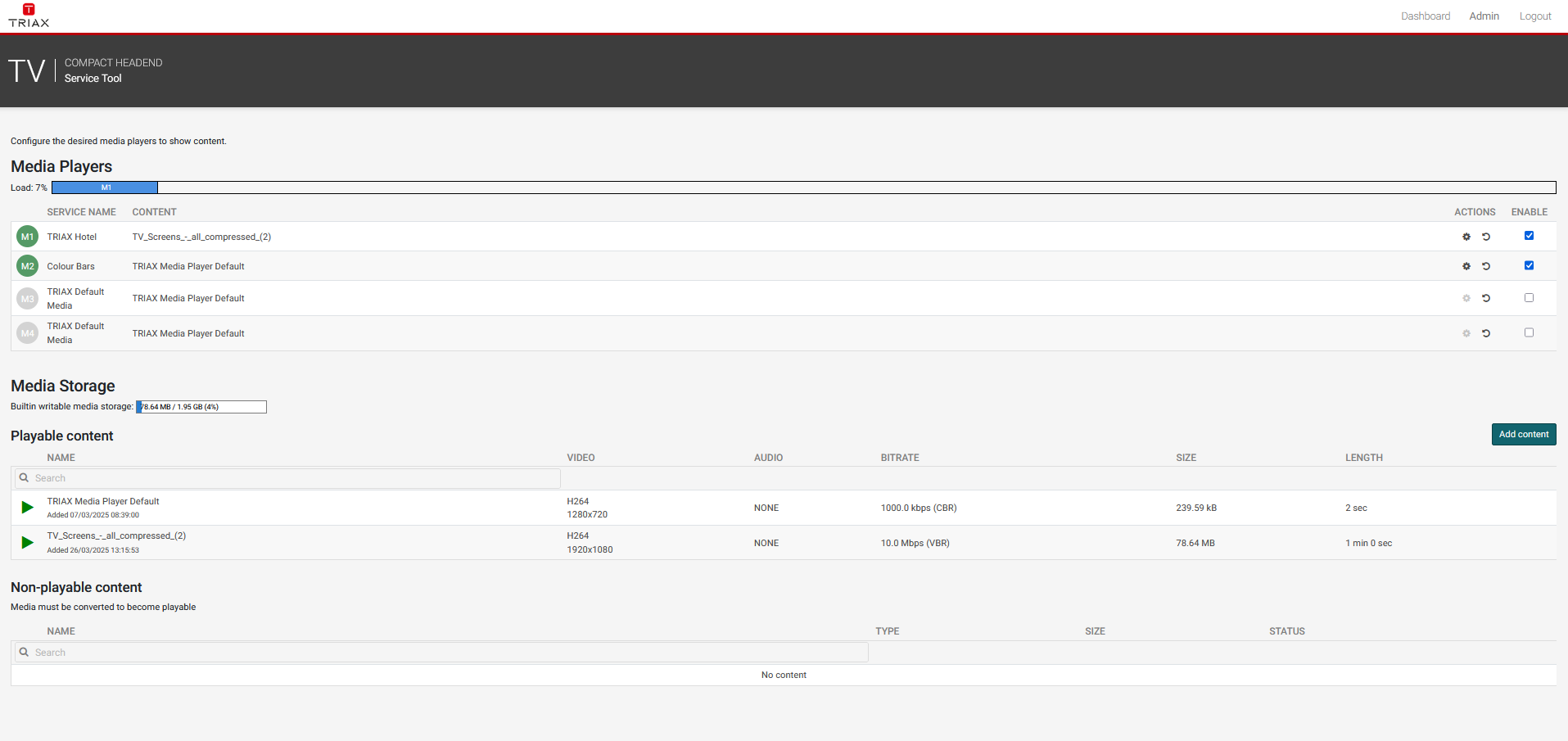
Task: Click the TV Compact Headend Service Tool title
Action: point(85,70)
